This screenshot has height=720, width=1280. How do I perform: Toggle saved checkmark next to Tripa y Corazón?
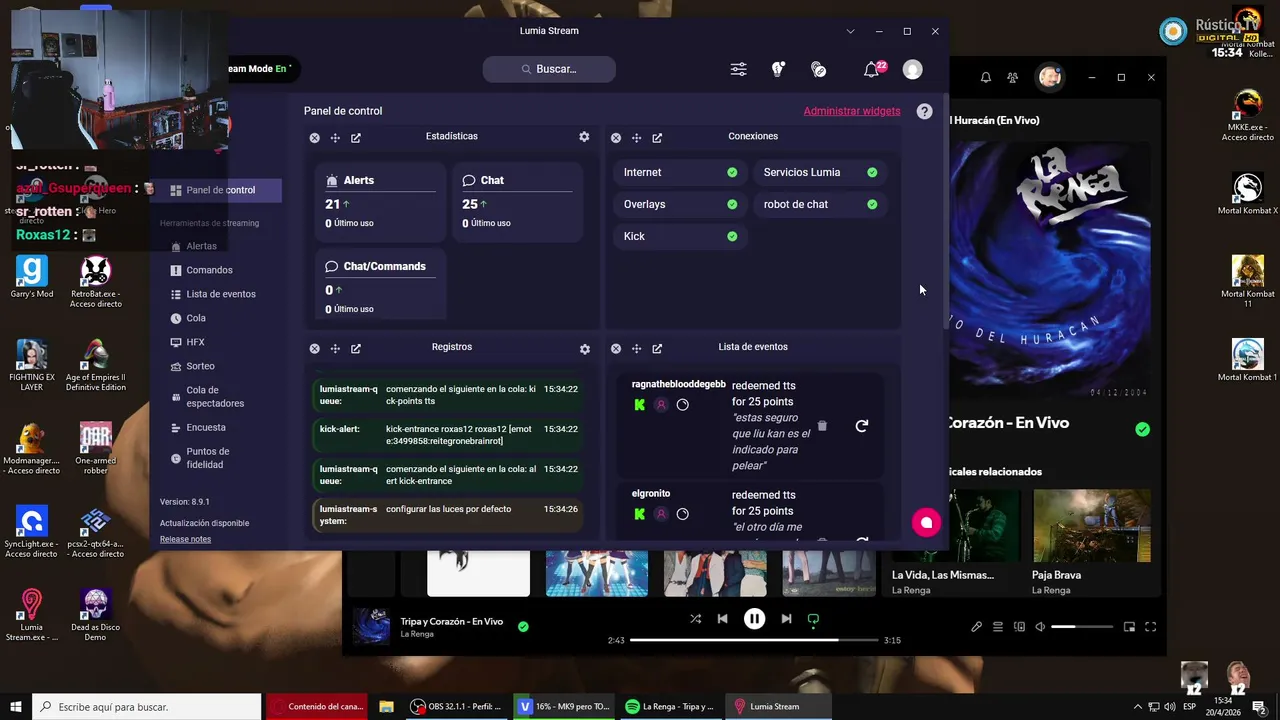[523, 627]
